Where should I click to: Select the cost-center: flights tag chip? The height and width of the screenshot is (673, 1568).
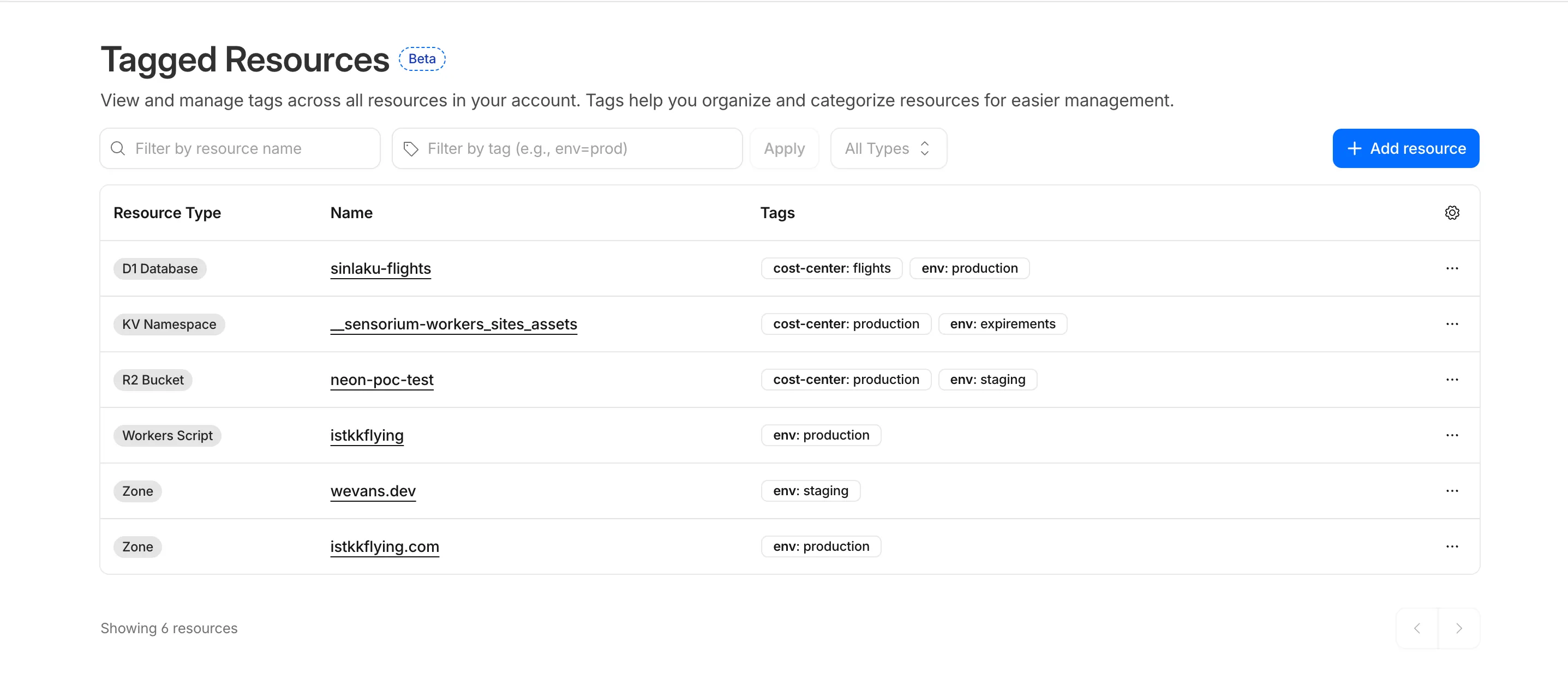tap(831, 268)
